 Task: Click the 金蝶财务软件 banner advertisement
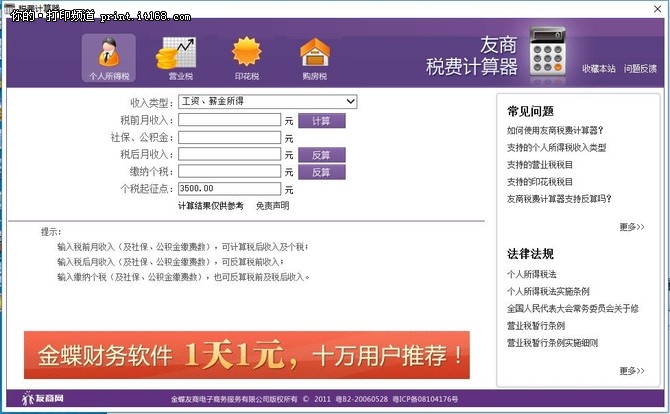pos(247,355)
